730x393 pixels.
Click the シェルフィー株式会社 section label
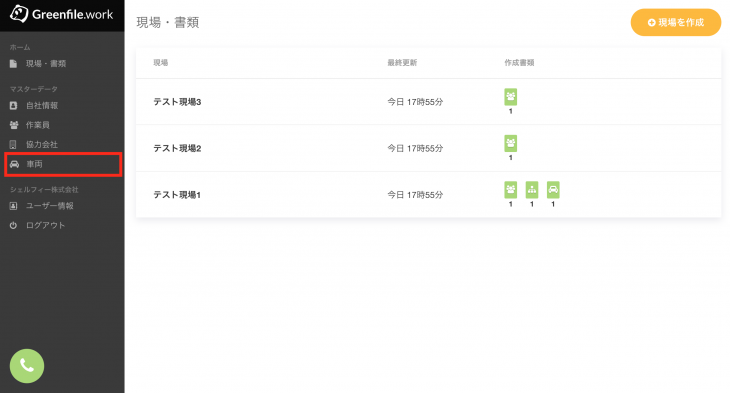[44, 190]
